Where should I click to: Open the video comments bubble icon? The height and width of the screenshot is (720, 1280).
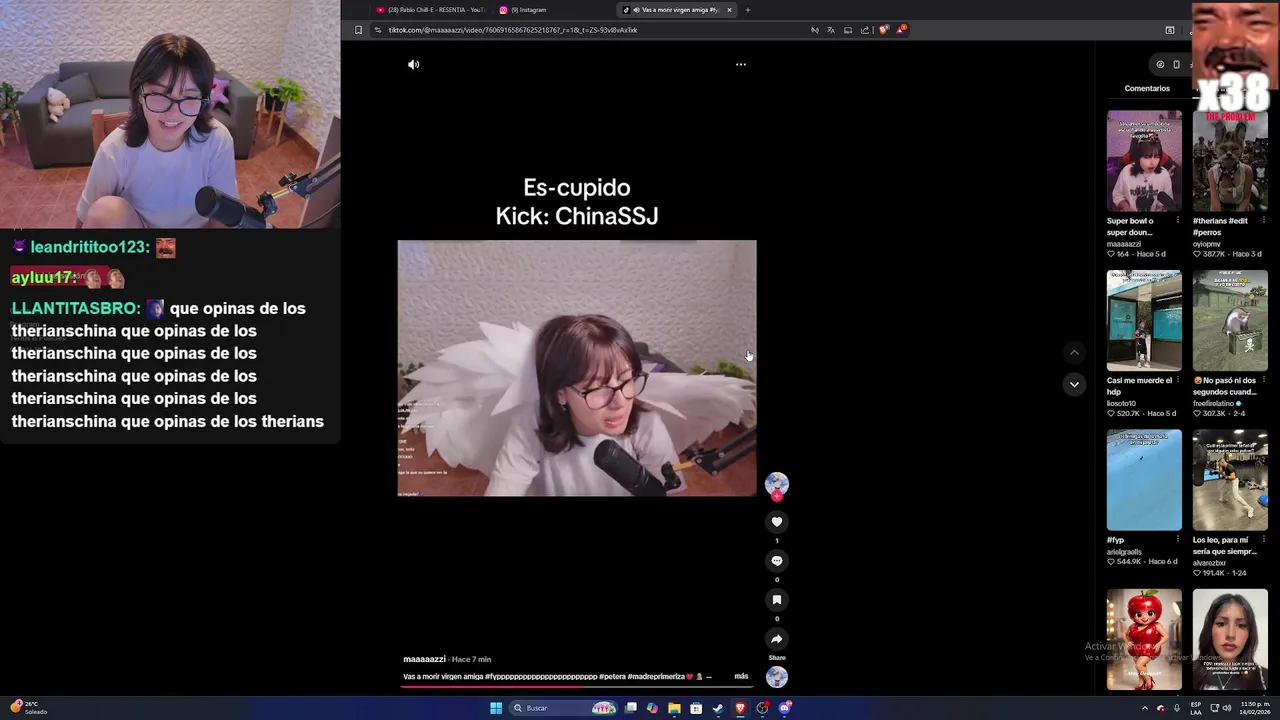coord(777,561)
